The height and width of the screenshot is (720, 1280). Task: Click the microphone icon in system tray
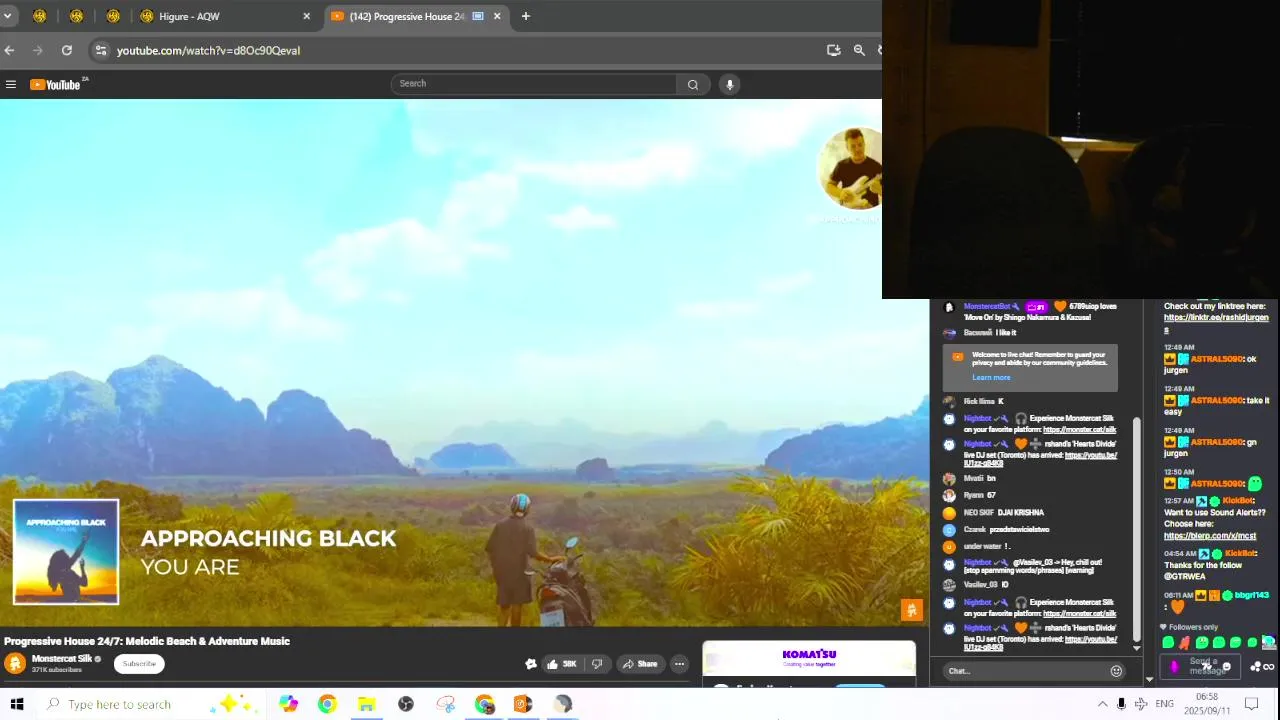(1122, 704)
